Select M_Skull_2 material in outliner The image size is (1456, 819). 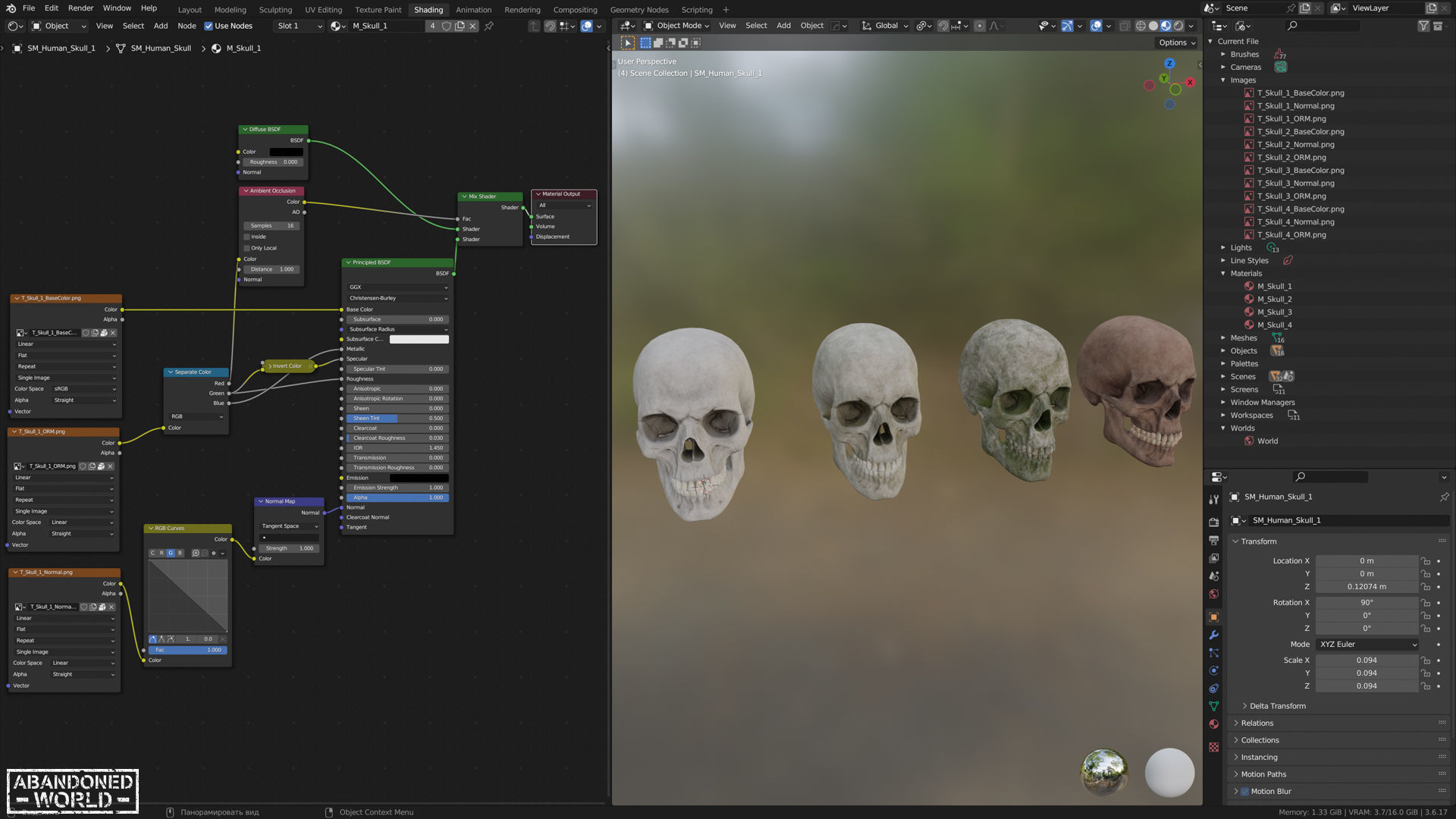point(1274,300)
